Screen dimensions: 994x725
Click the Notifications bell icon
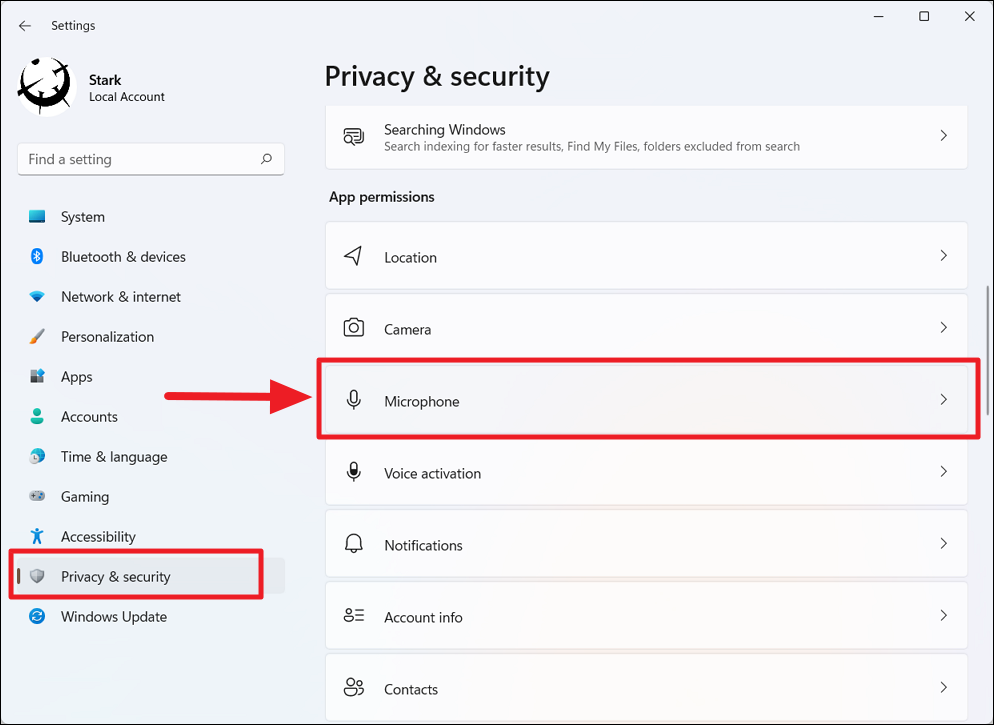click(x=353, y=544)
